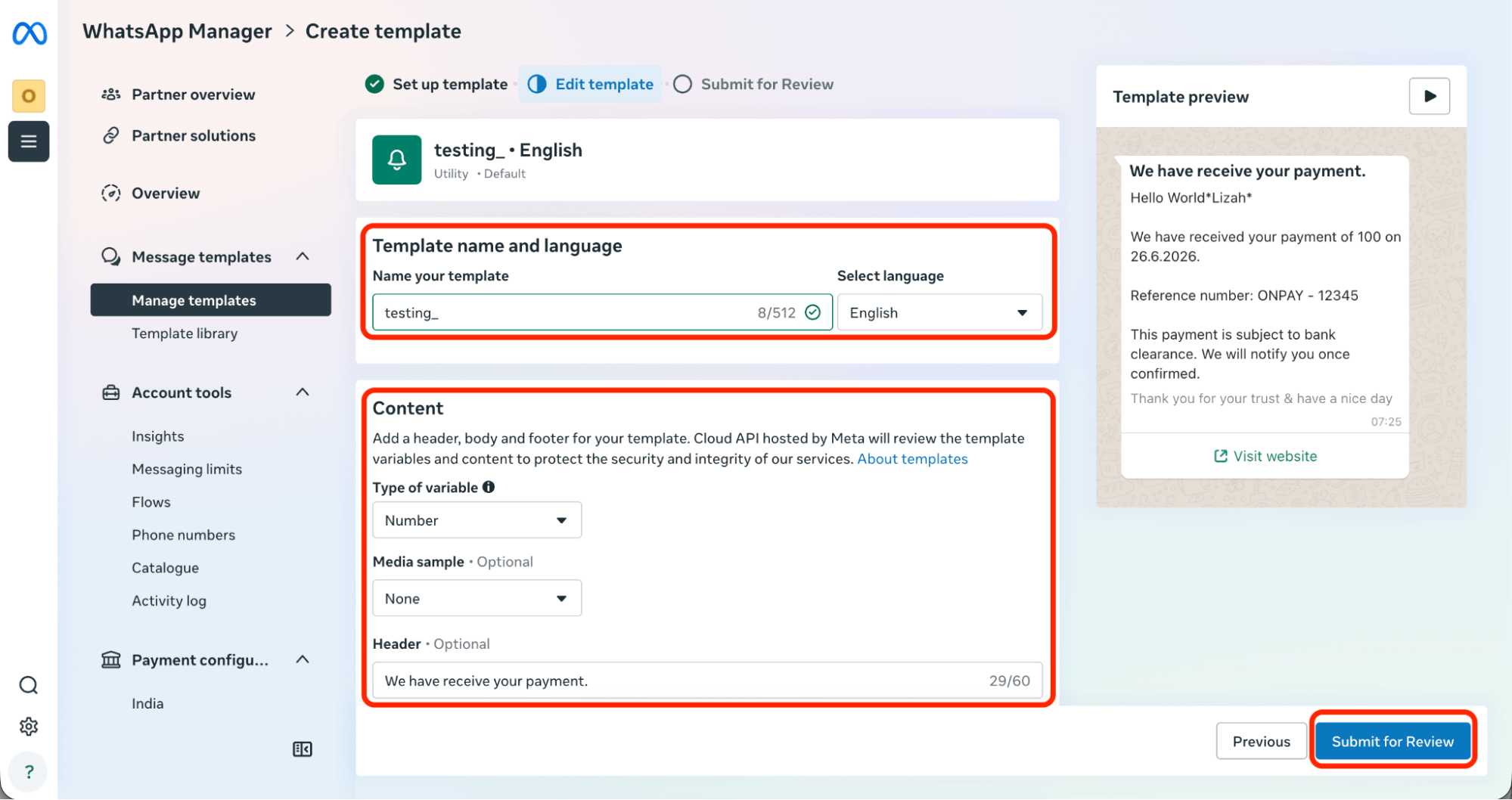Open the Type of variable dropdown
Image resolution: width=1512 pixels, height=800 pixels.
477,520
